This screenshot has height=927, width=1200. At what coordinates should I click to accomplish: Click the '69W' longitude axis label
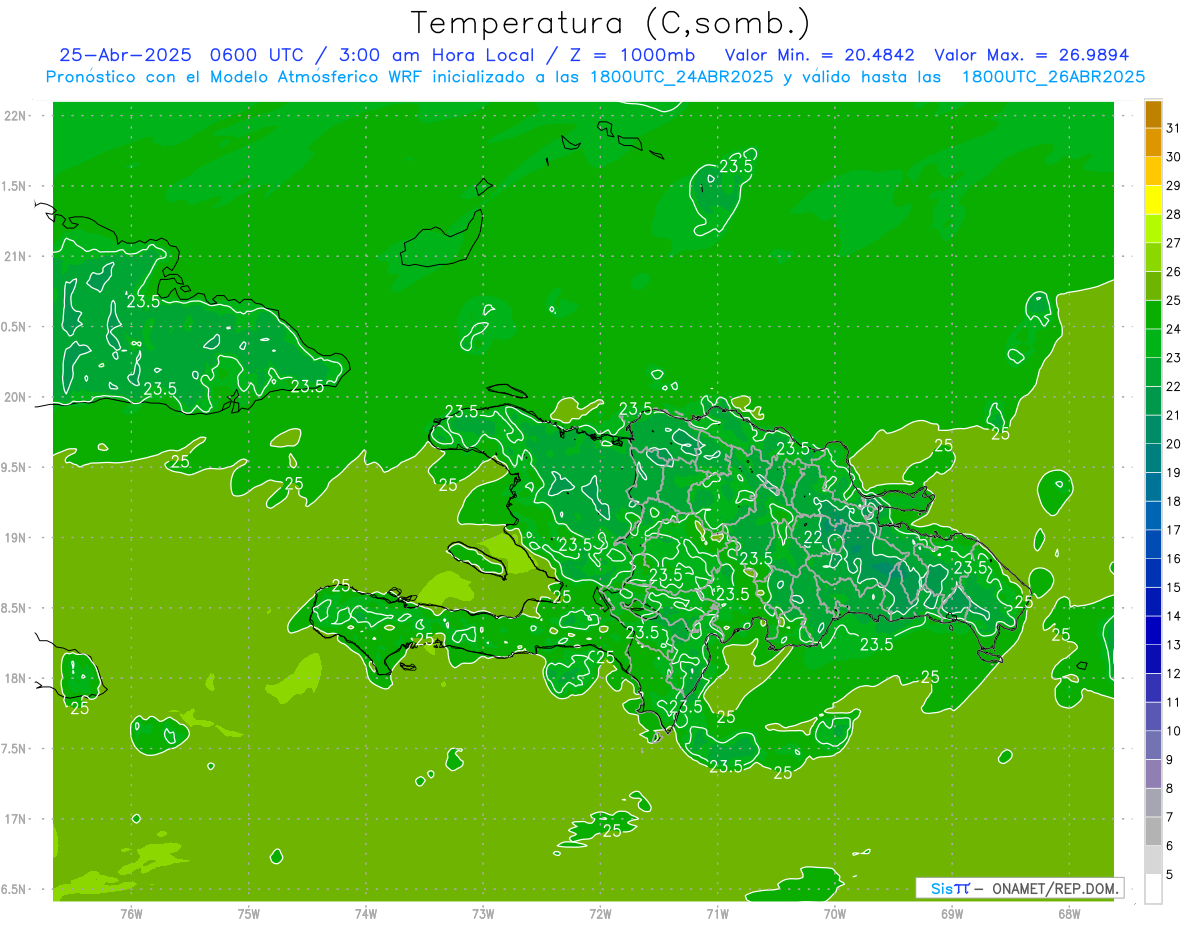[952, 913]
